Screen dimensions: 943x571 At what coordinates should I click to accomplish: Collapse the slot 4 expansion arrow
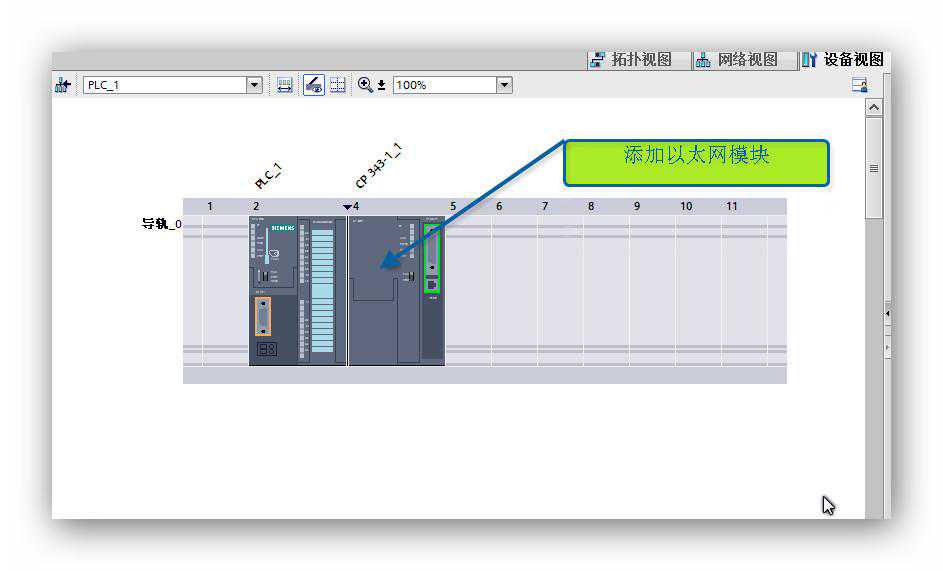tap(347, 207)
